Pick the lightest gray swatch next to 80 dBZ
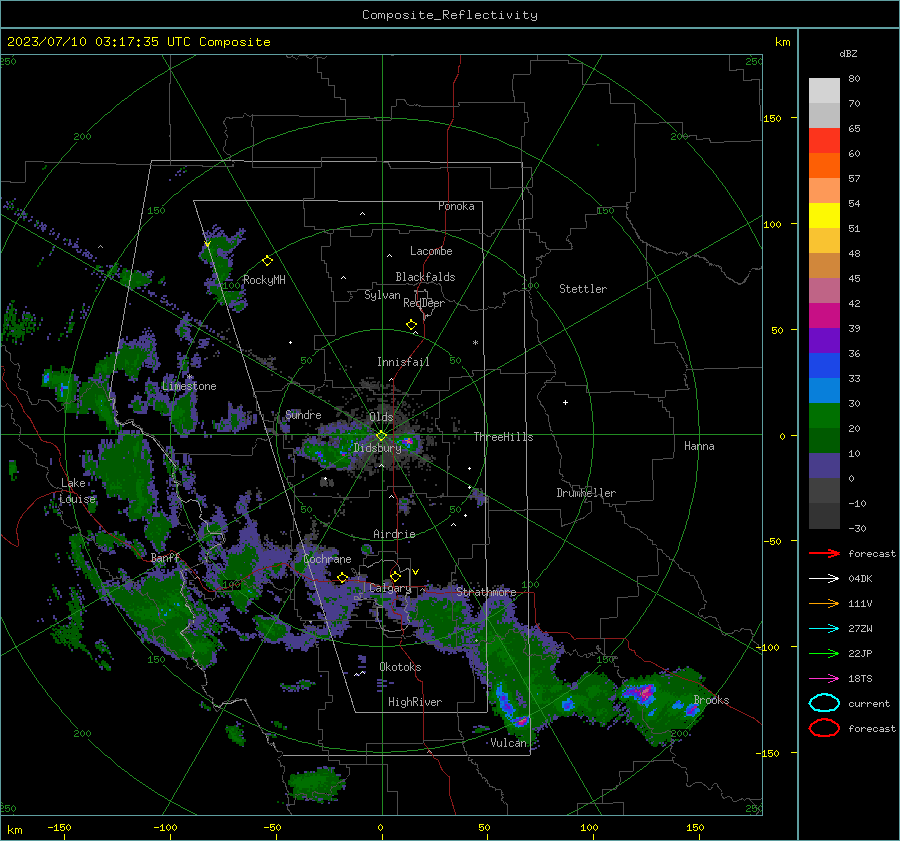The image size is (900, 841). click(x=824, y=91)
